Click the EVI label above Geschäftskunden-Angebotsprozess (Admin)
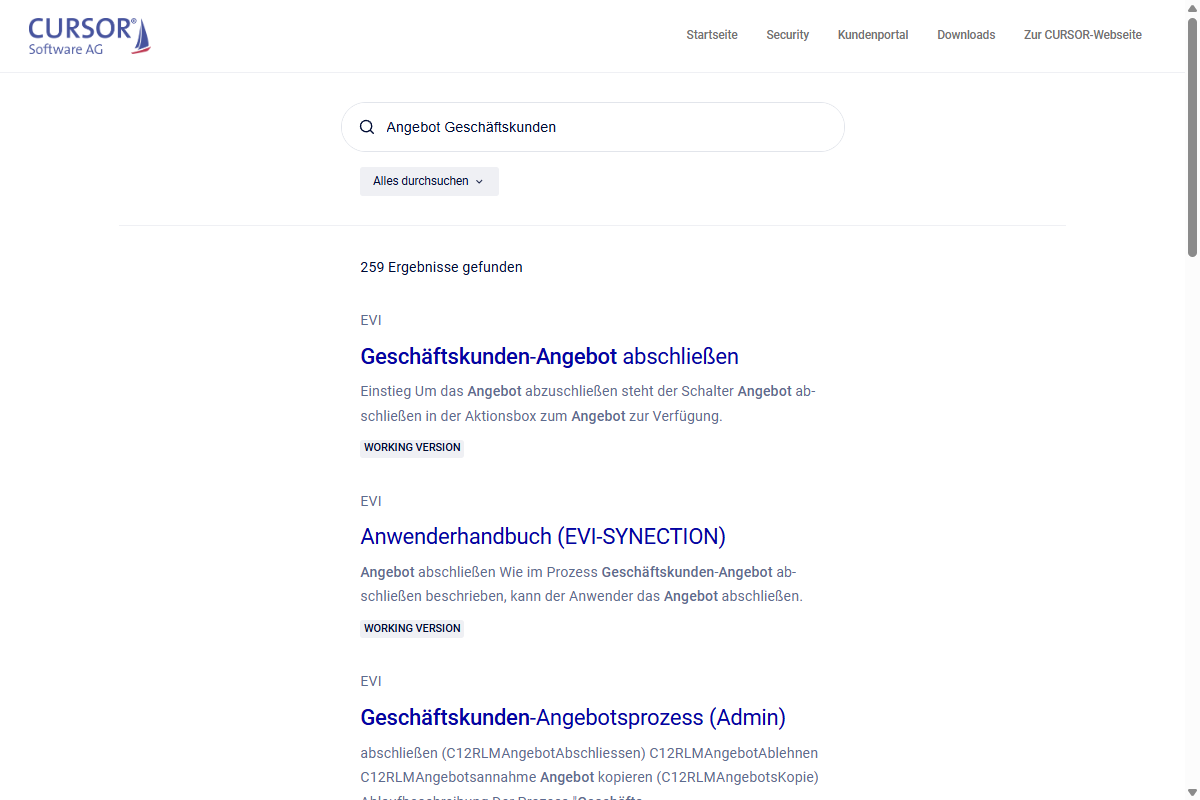The height and width of the screenshot is (800, 1200). click(370, 681)
